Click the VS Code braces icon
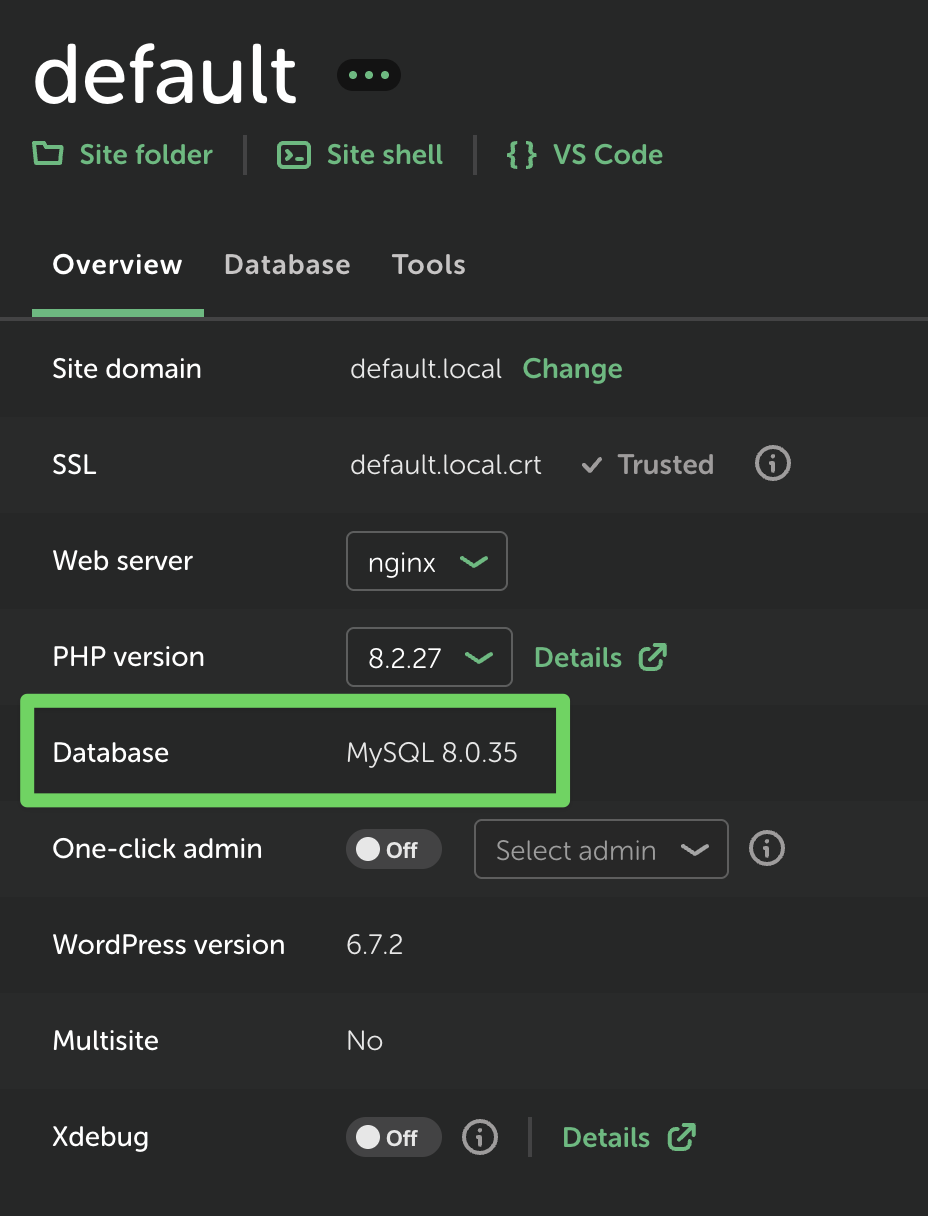The width and height of the screenshot is (928, 1216). (x=521, y=155)
